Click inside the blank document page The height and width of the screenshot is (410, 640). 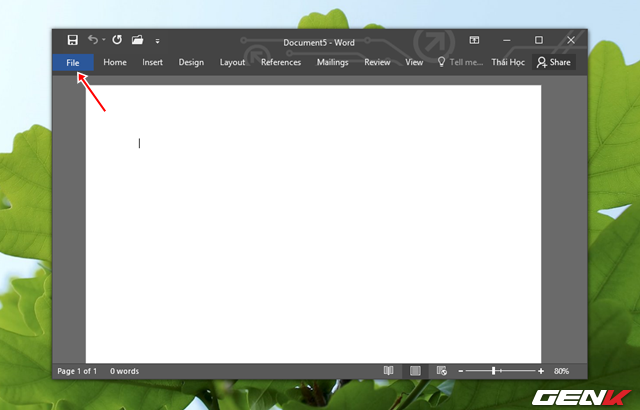point(313,224)
